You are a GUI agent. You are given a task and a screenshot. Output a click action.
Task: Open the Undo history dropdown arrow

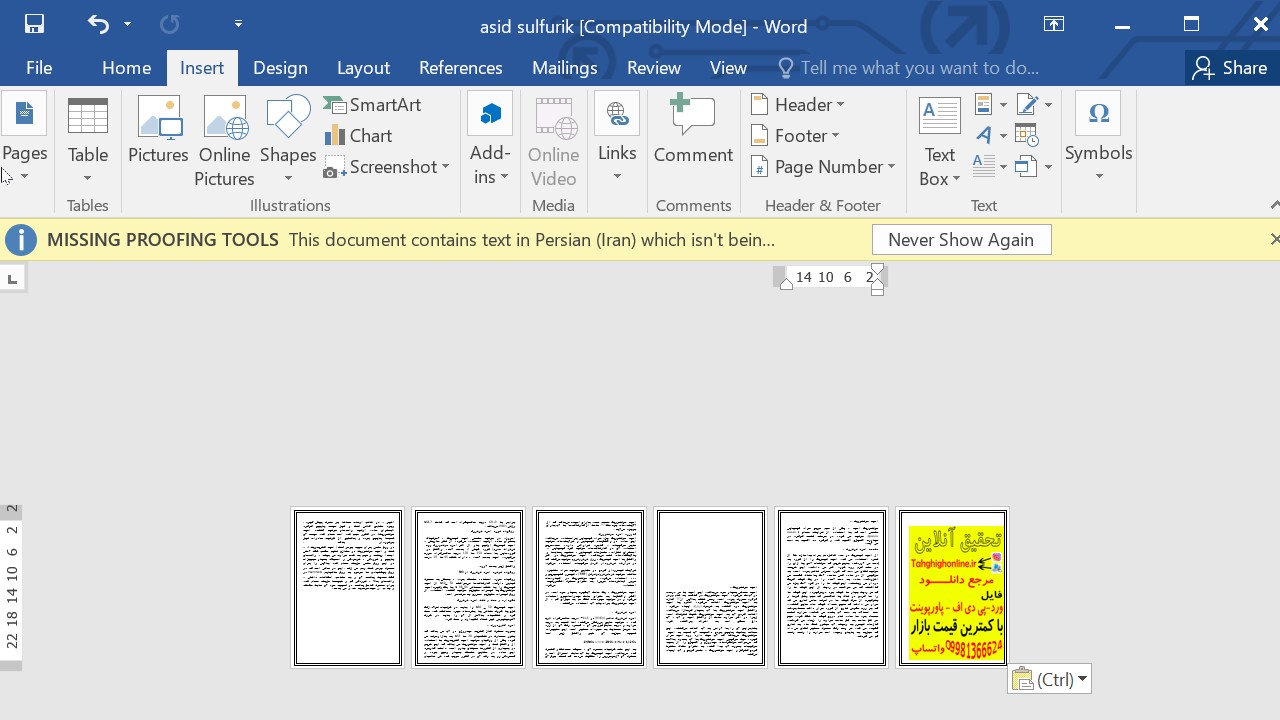tap(127, 24)
